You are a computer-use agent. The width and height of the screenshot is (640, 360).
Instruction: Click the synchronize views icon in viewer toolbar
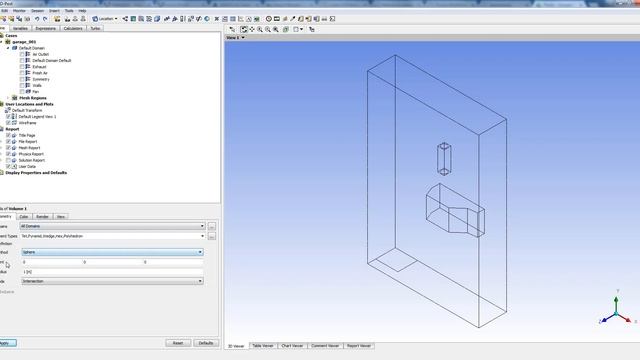[311, 29]
